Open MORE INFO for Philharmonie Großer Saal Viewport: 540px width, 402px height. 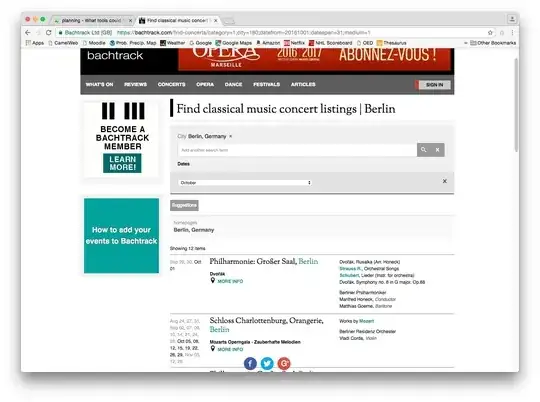230,281
